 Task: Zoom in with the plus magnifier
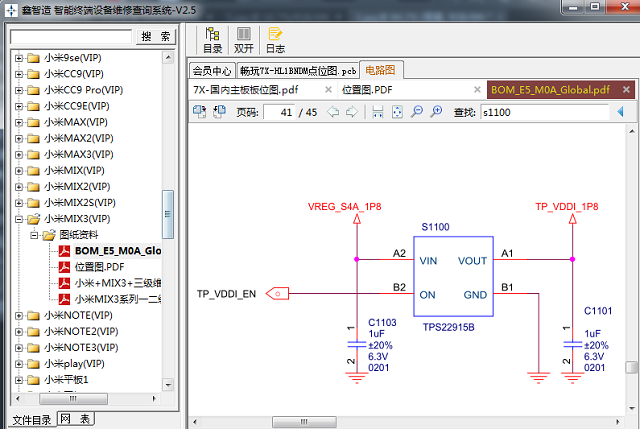click(436, 111)
